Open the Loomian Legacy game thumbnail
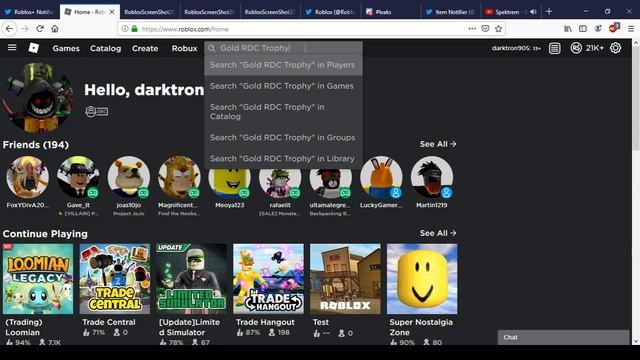This screenshot has width=640, height=360. pos(38,279)
